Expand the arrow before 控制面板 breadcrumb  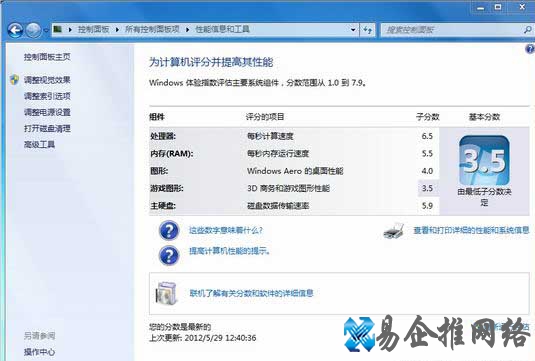[70, 30]
